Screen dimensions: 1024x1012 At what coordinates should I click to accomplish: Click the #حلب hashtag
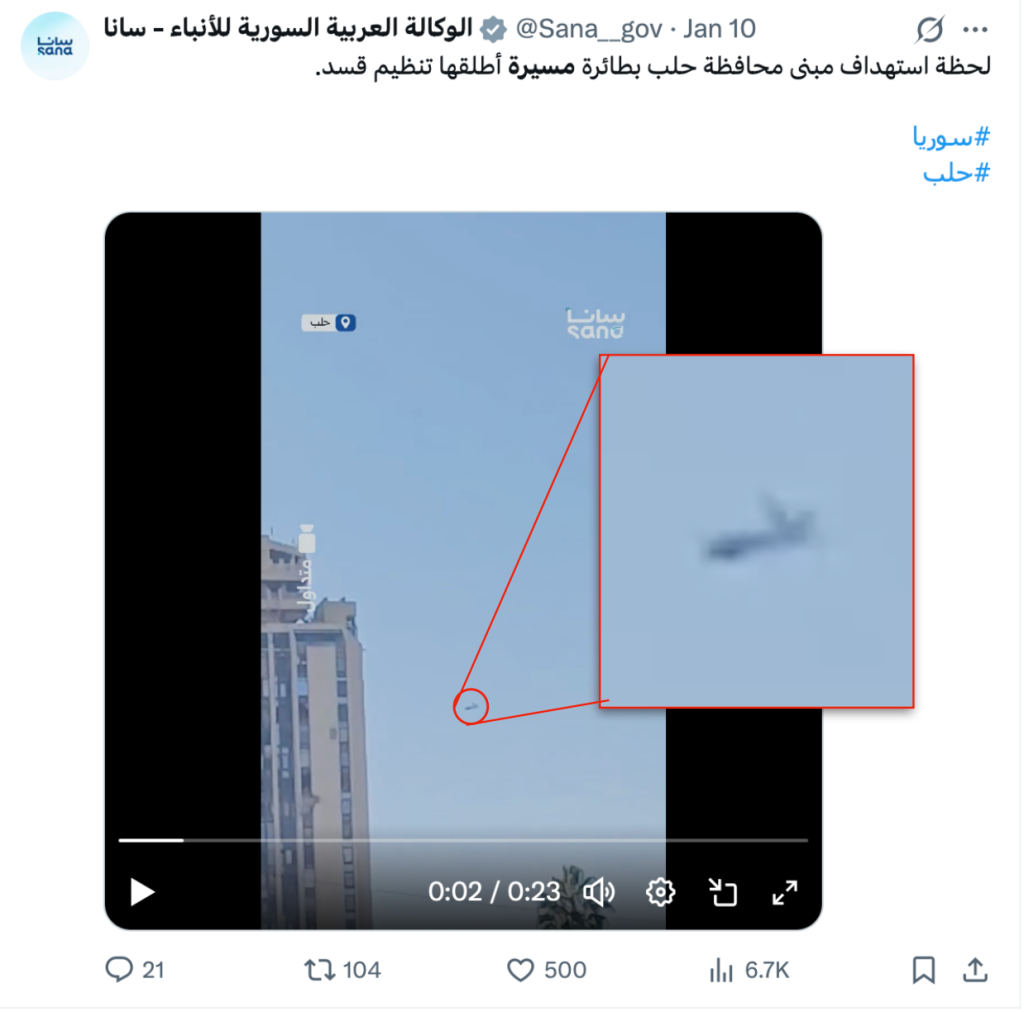pyautogui.click(x=958, y=174)
